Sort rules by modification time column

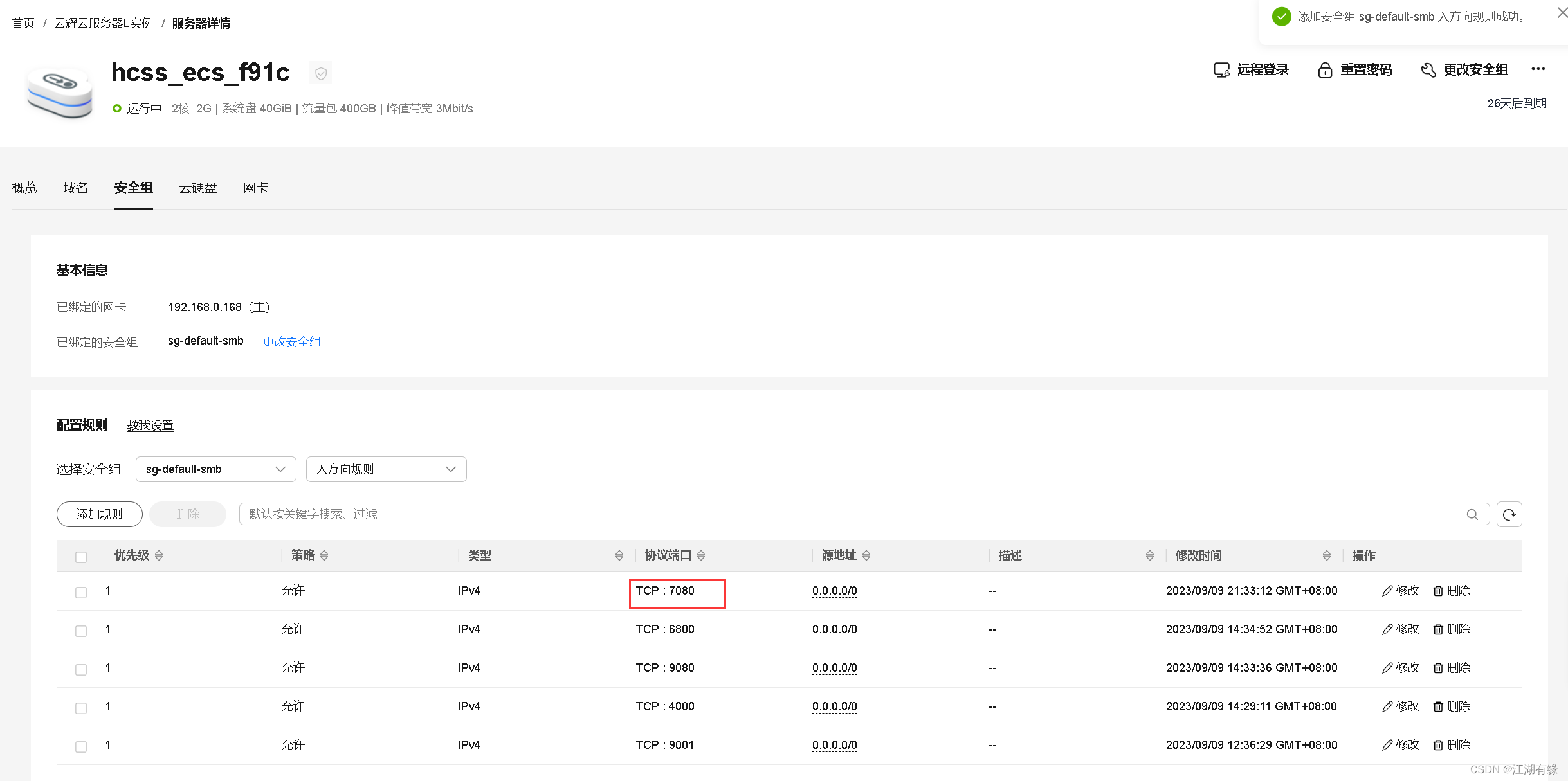pyautogui.click(x=1326, y=555)
